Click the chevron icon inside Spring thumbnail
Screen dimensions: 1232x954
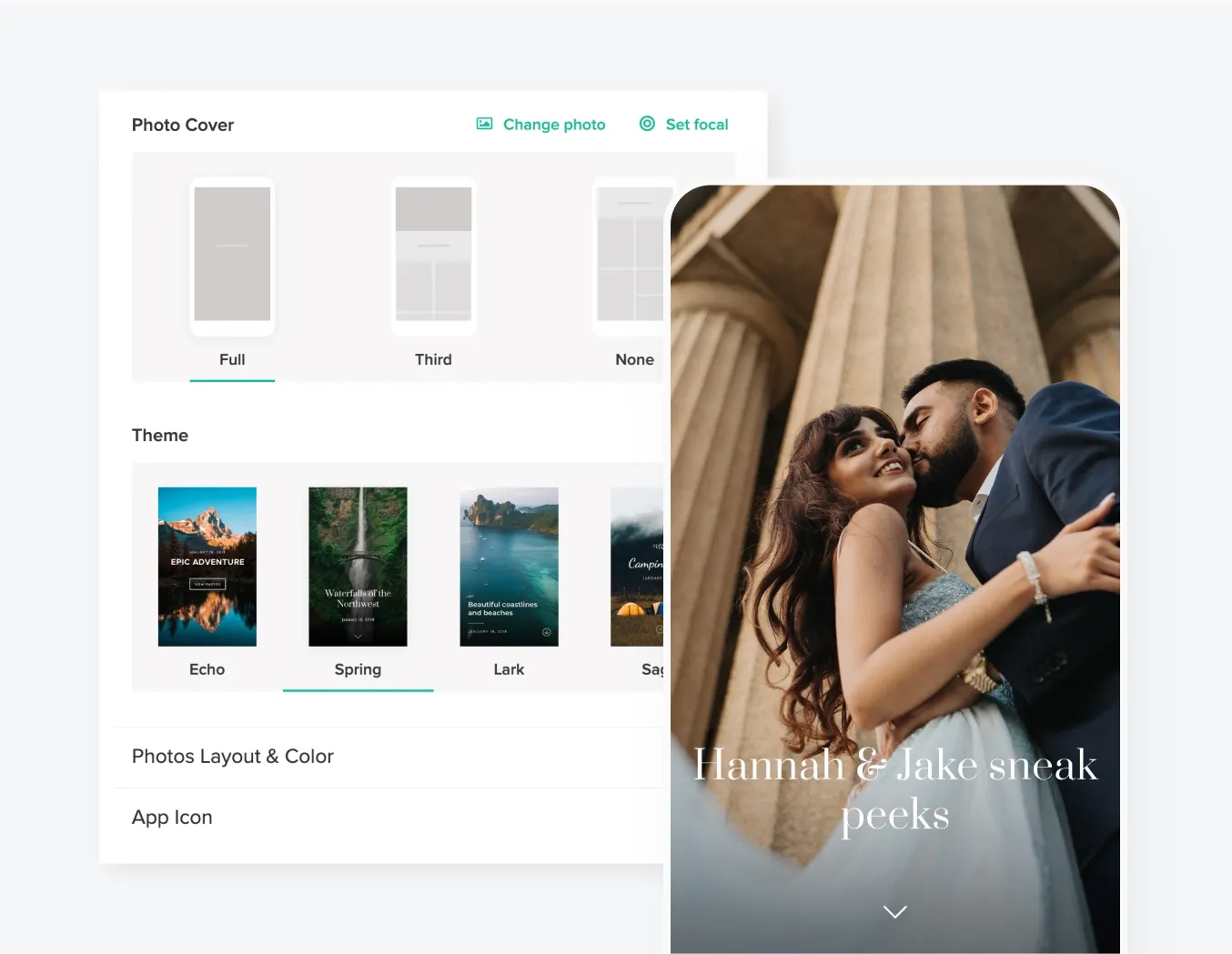(x=358, y=637)
